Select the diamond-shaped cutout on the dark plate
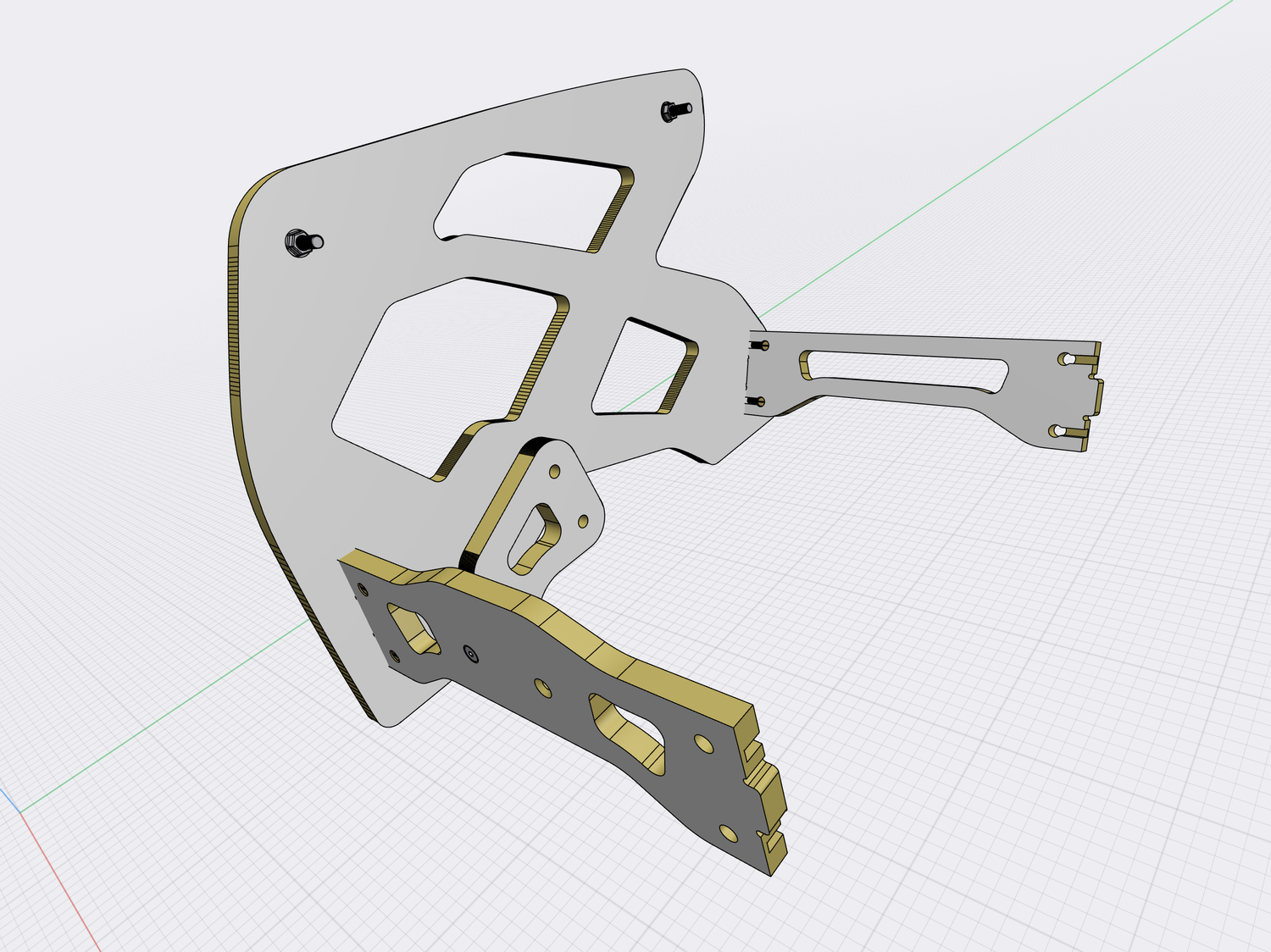 412,628
